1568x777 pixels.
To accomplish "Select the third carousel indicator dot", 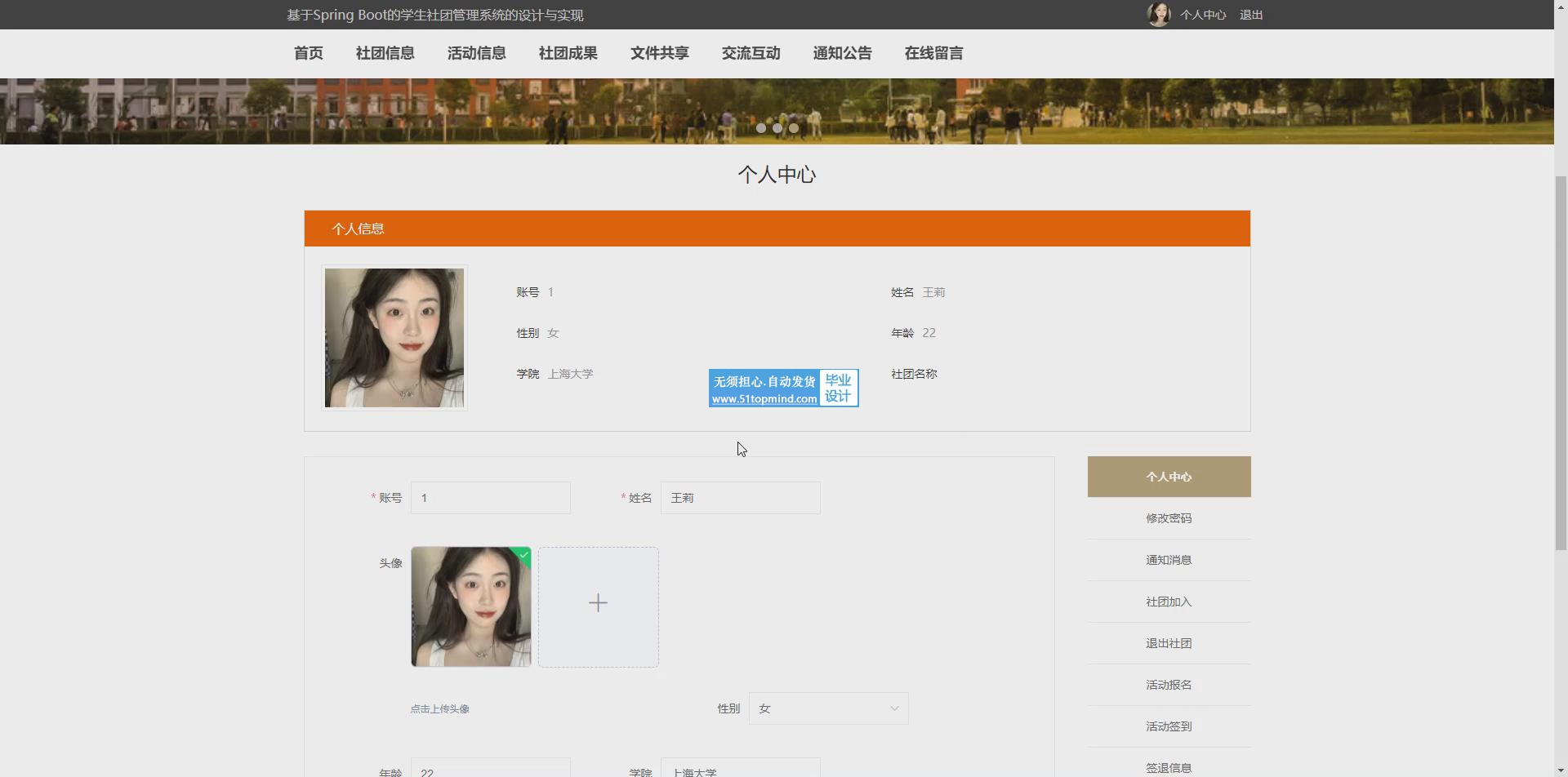I will click(x=794, y=128).
